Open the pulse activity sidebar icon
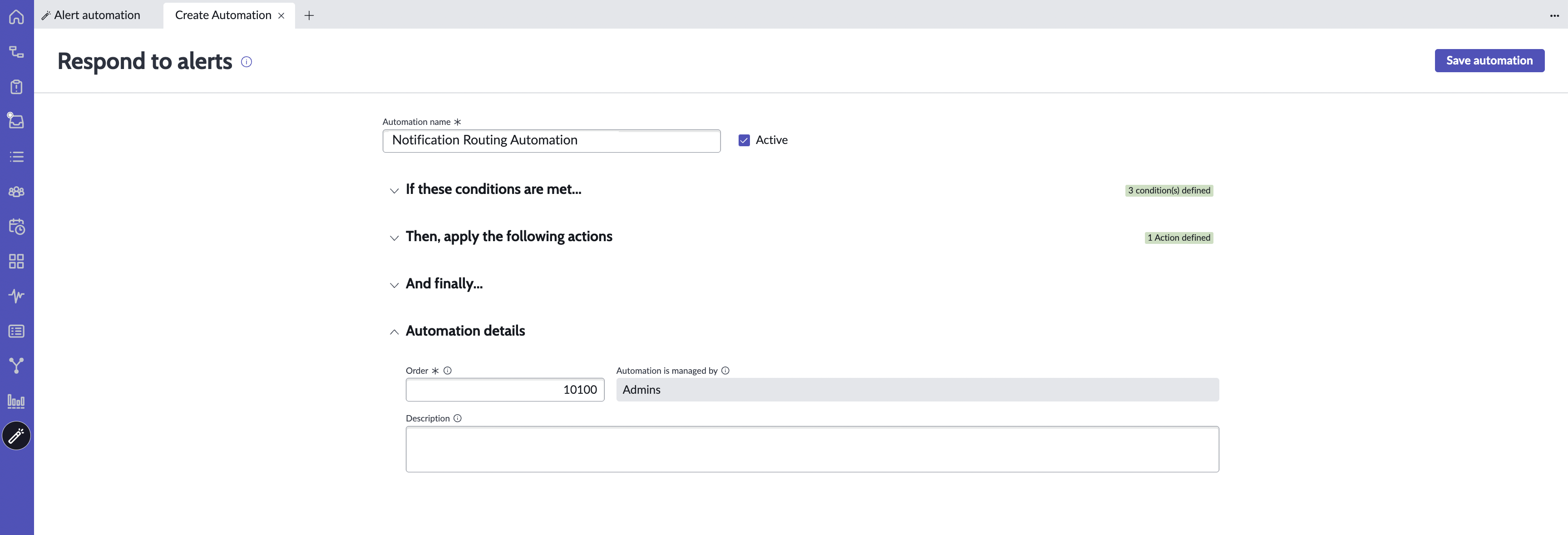The width and height of the screenshot is (1568, 535). (16, 296)
